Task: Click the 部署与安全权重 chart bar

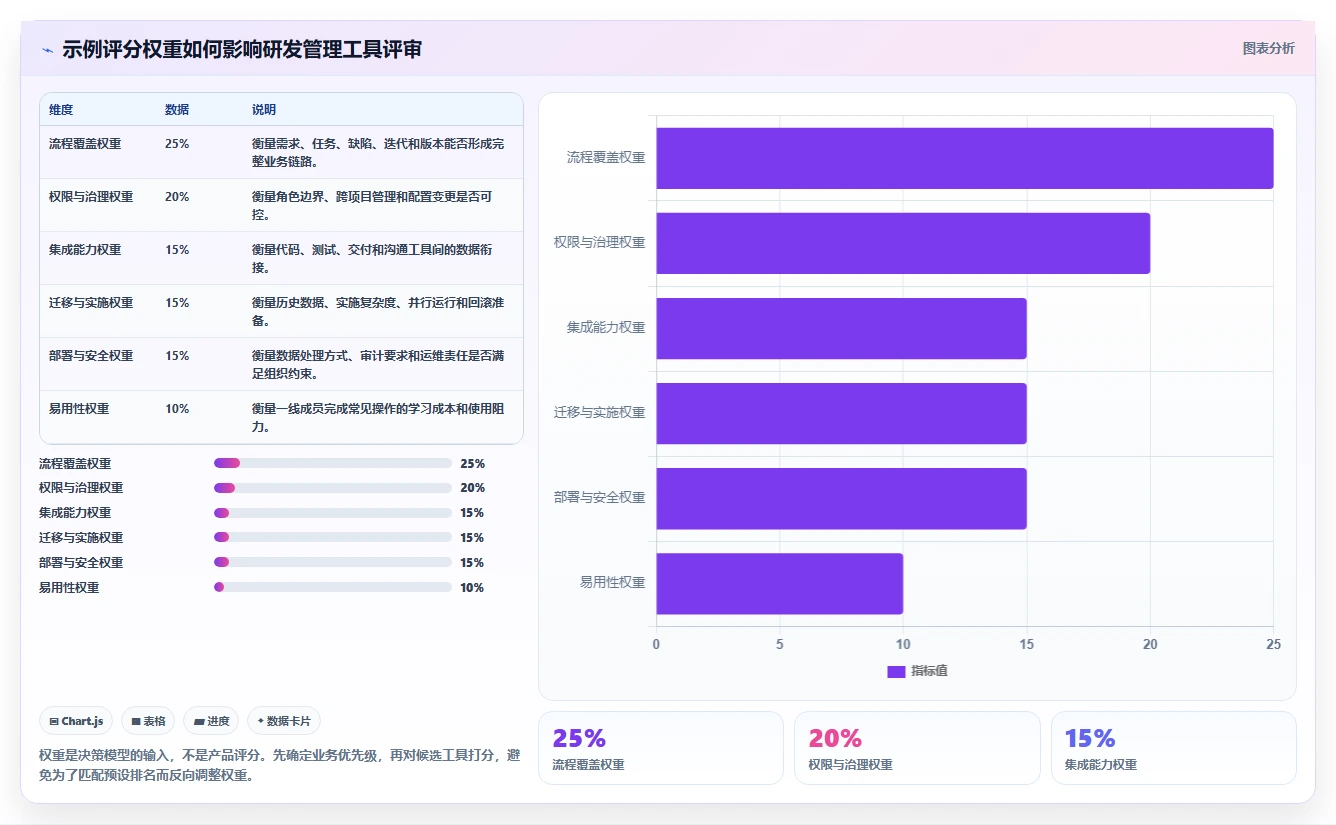Action: (x=842, y=499)
